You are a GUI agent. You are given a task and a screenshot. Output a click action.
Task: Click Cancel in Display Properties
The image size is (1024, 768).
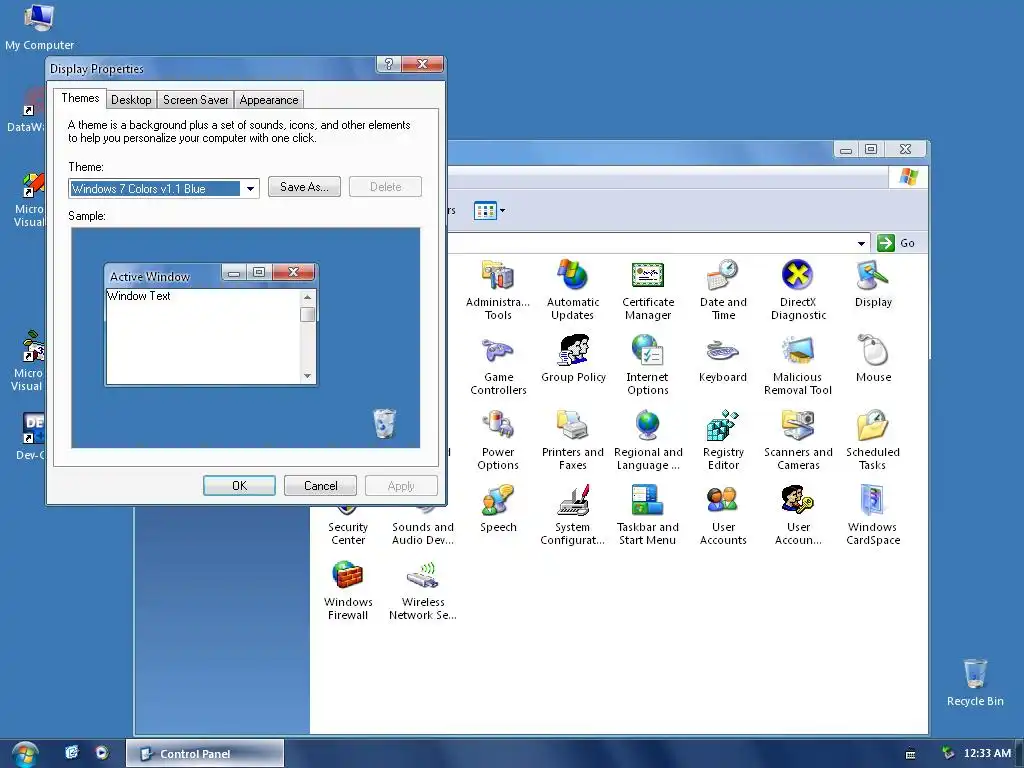[x=321, y=486]
